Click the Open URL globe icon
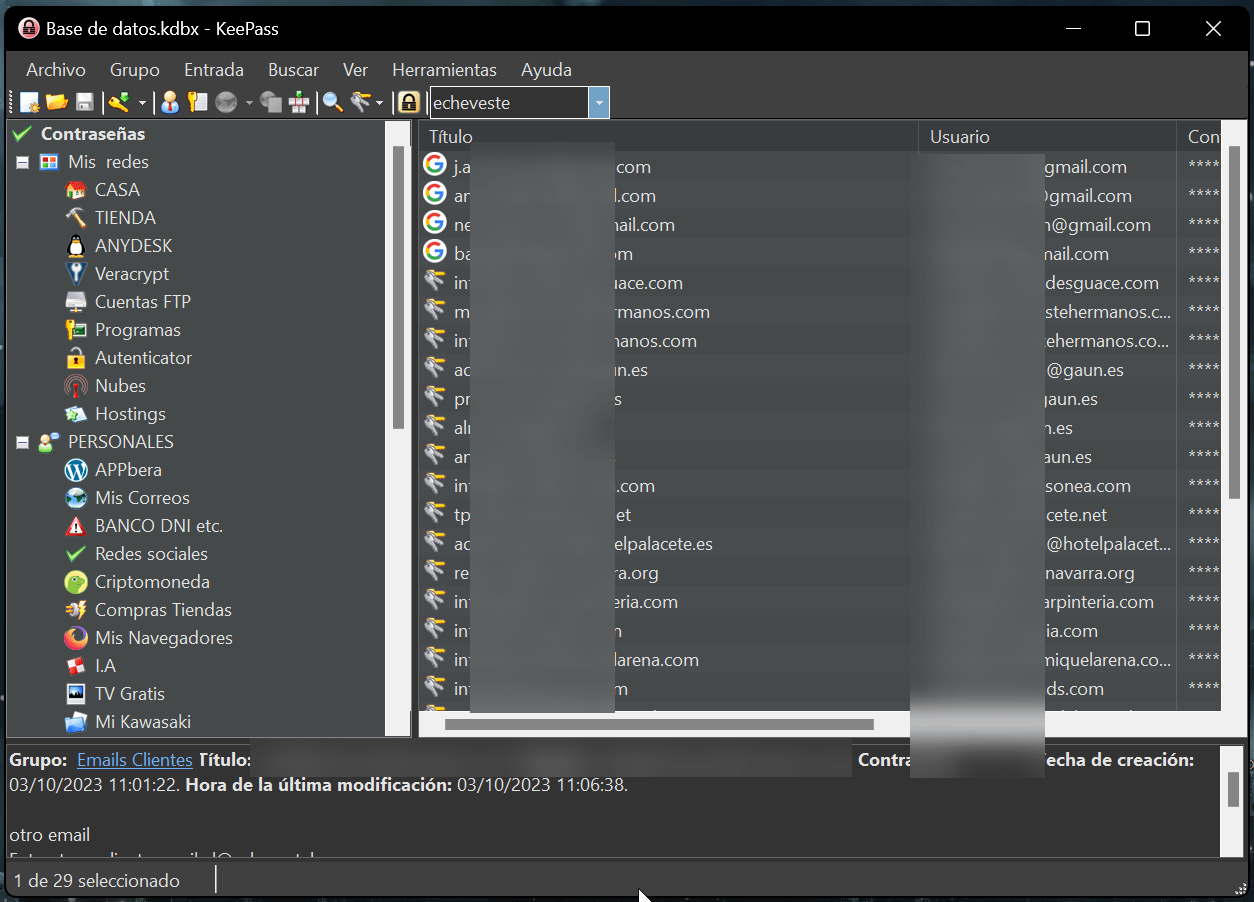This screenshot has height=902, width=1254. tap(226, 102)
